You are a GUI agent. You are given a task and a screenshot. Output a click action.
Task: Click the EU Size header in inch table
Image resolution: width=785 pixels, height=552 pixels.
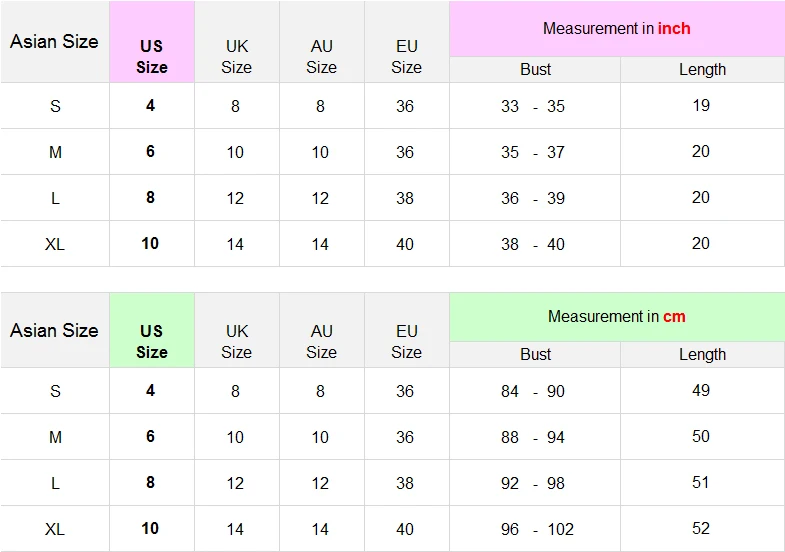[x=406, y=57]
